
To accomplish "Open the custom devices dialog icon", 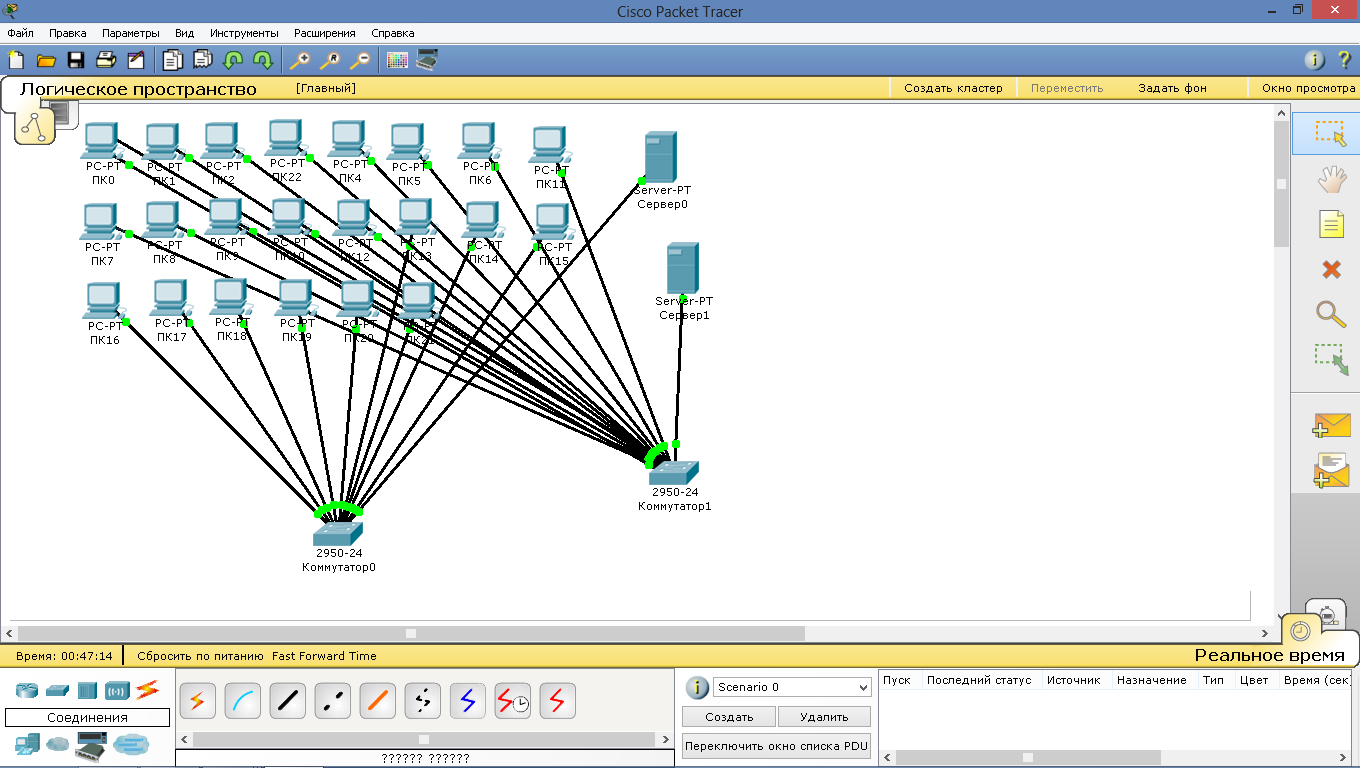I will pyautogui.click(x=427, y=60).
